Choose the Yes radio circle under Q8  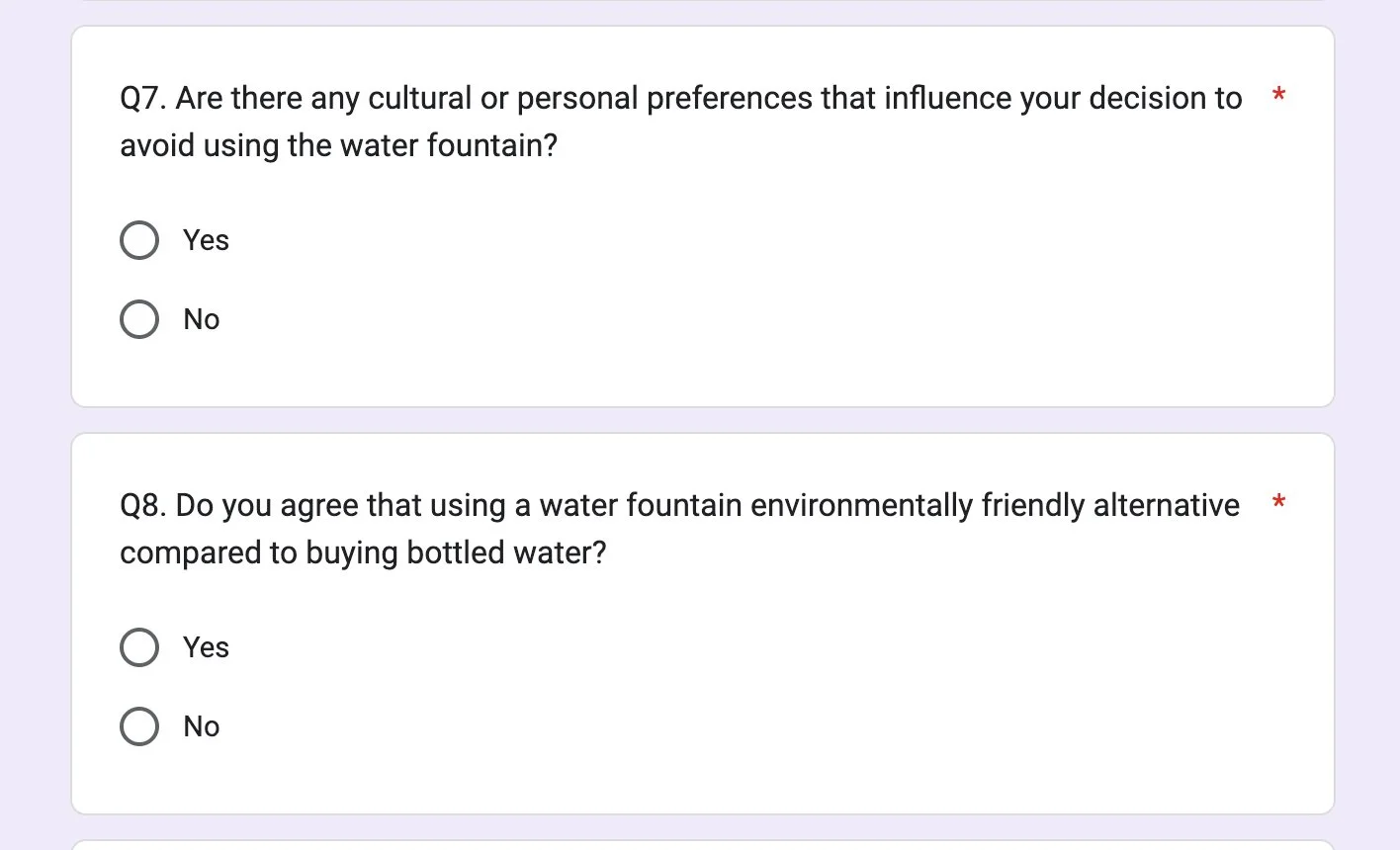tap(139, 647)
